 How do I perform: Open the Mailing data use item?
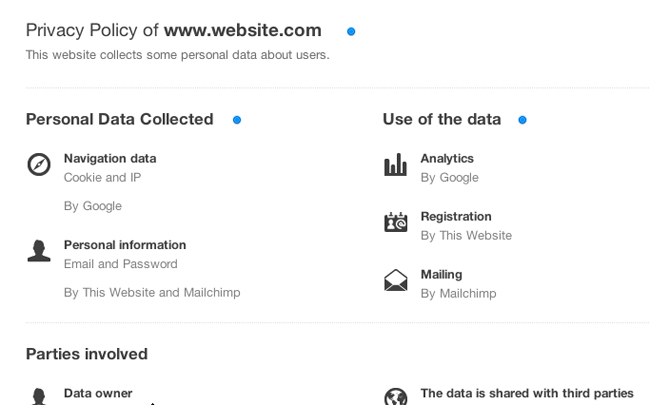pyautogui.click(x=441, y=274)
